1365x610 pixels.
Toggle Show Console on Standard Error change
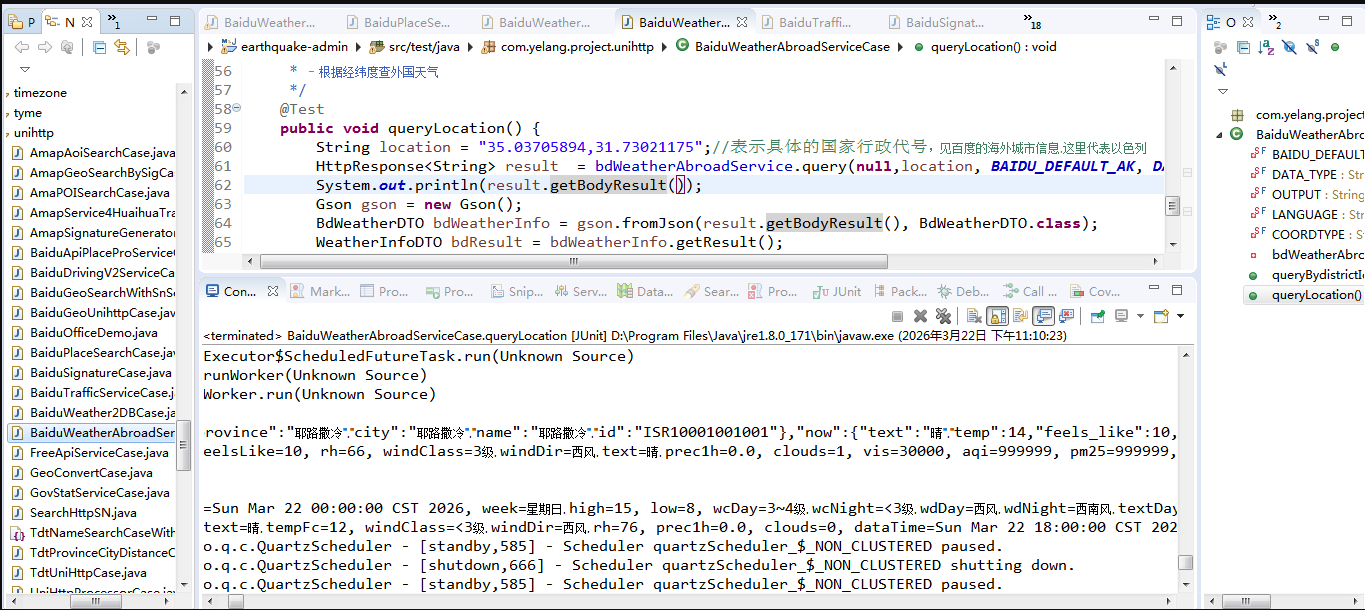1067,316
